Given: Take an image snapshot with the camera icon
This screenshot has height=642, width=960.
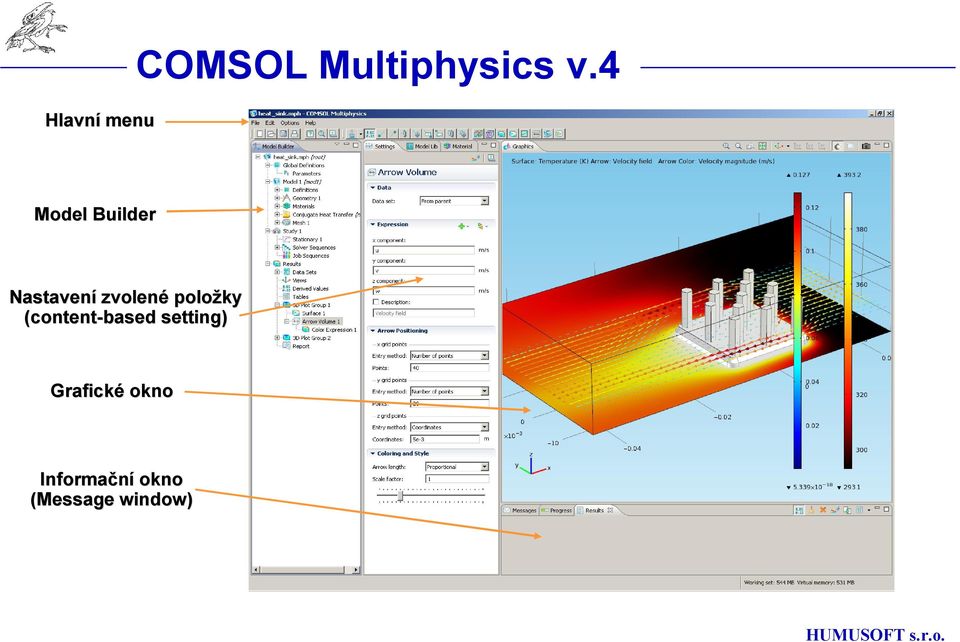Looking at the screenshot, I should [866, 146].
